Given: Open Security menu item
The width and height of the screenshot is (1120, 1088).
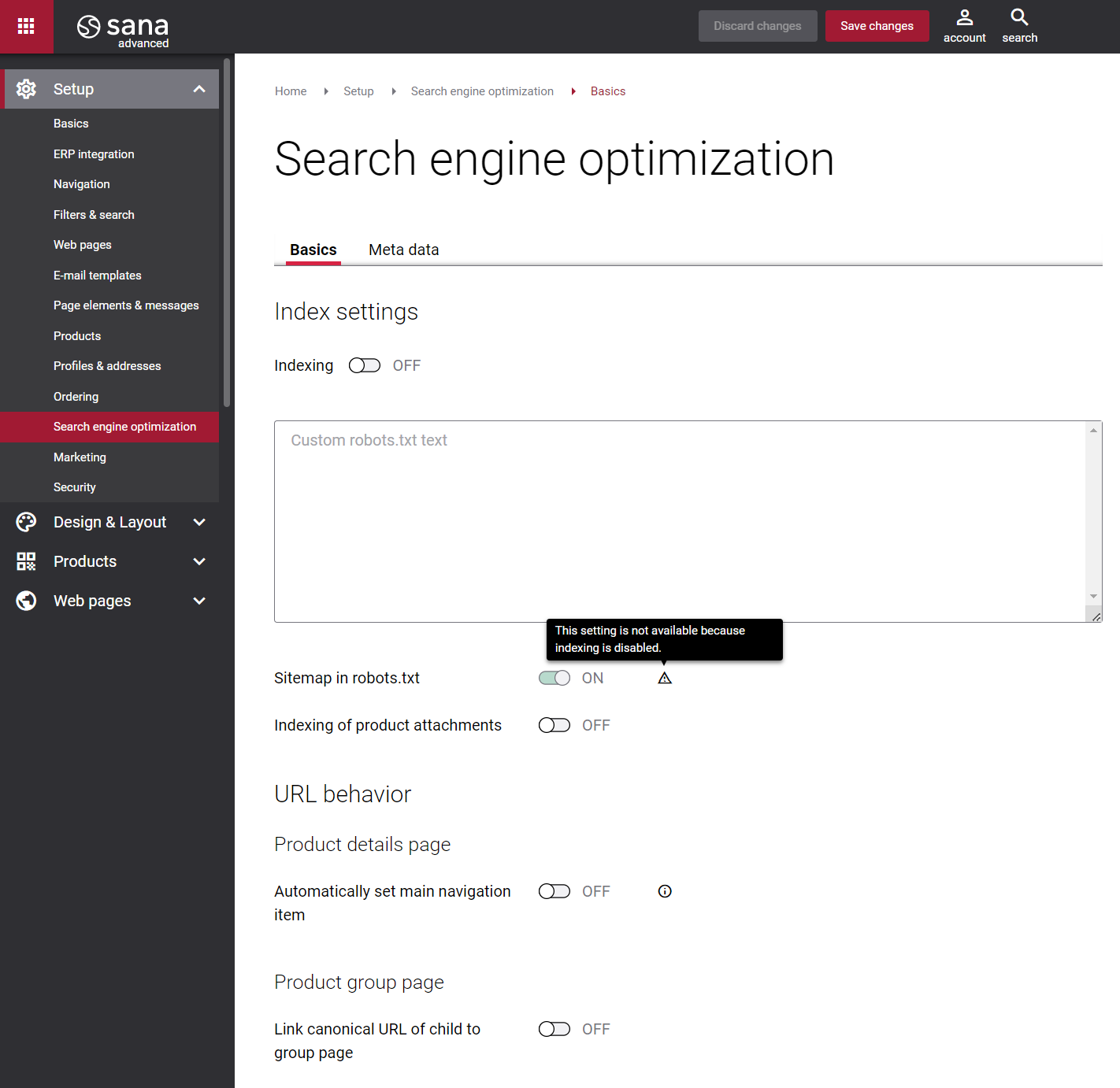Looking at the screenshot, I should pos(75,487).
